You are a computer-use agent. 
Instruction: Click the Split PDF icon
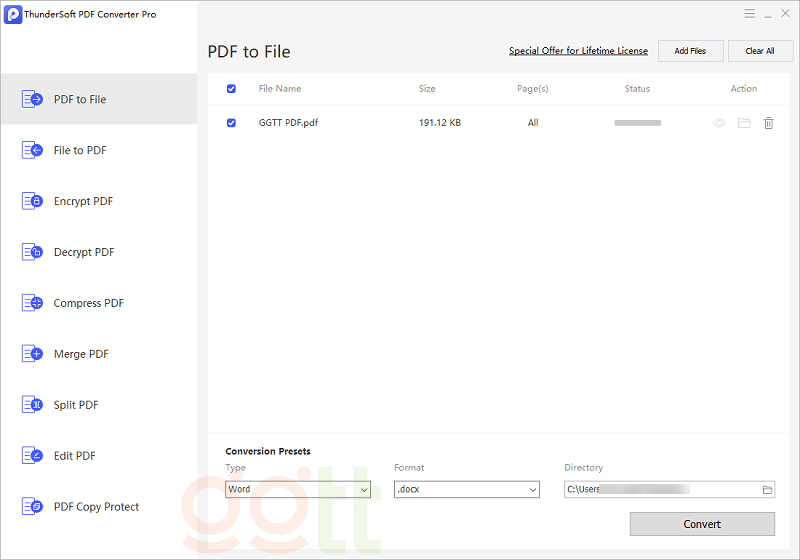click(32, 405)
